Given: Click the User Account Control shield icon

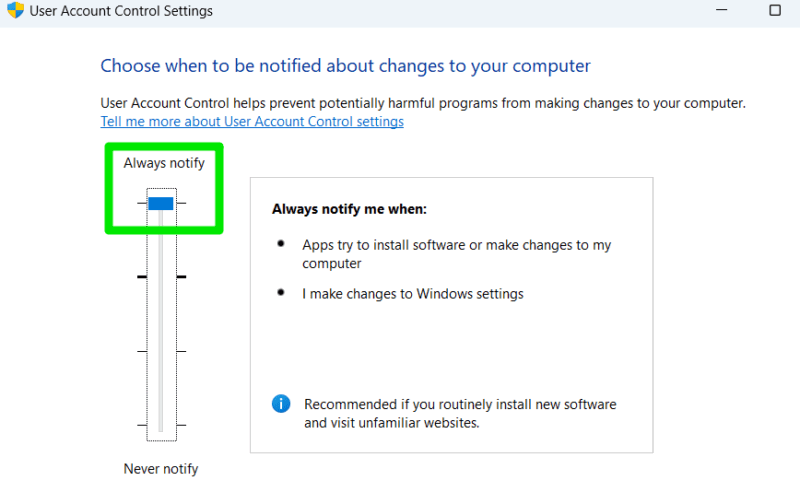Looking at the screenshot, I should pyautogui.click(x=15, y=11).
